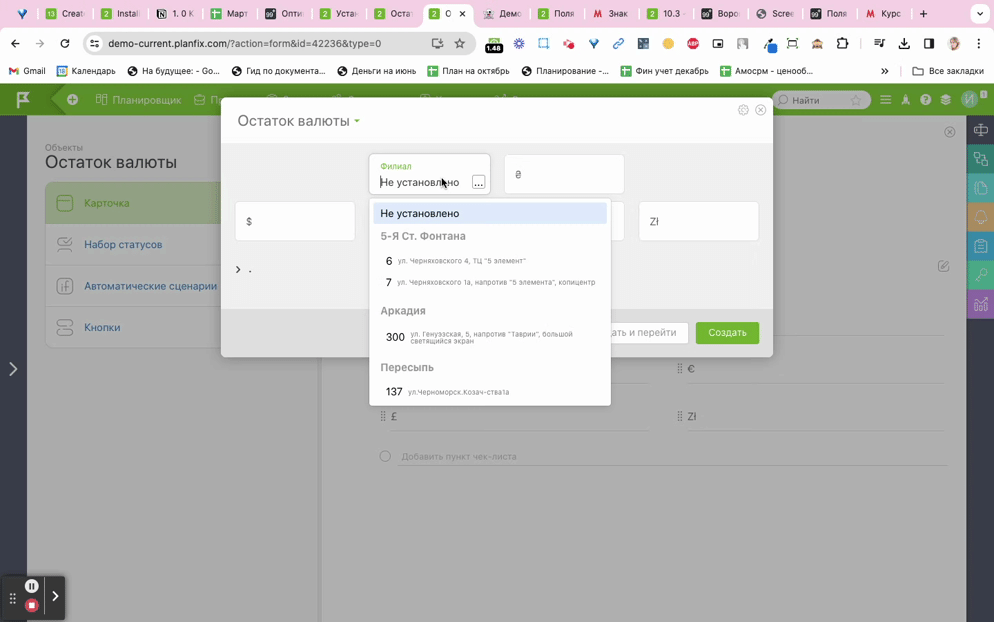Open the help question mark icon

click(x=925, y=100)
